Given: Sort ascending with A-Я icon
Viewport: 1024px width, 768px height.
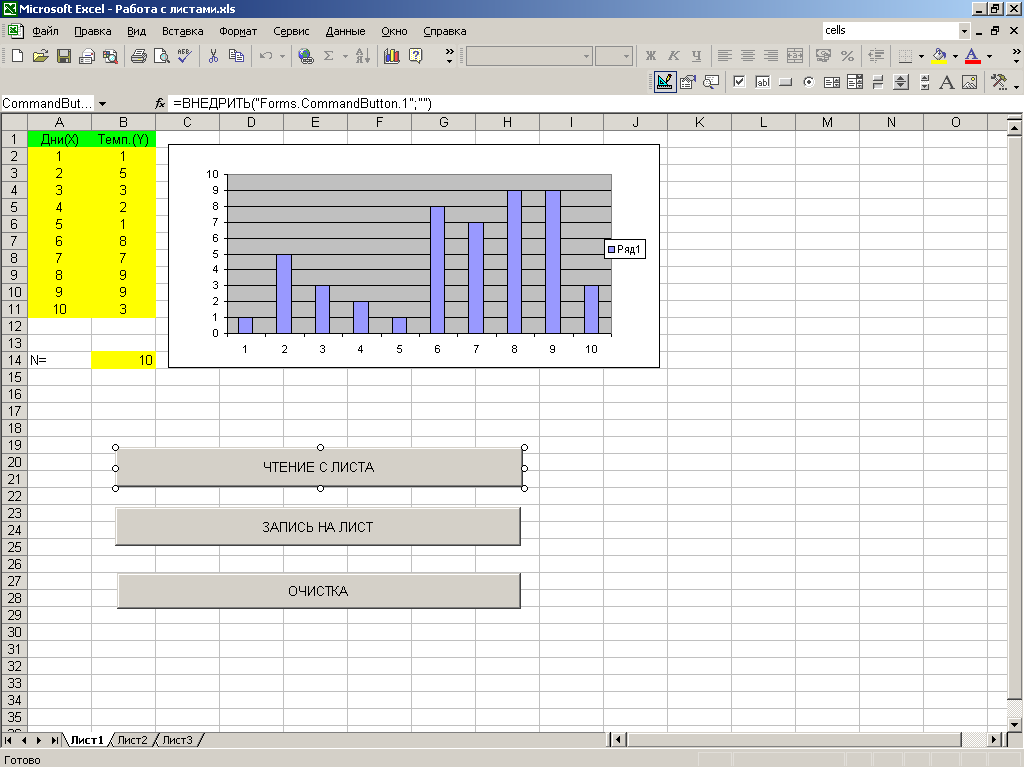Looking at the screenshot, I should [363, 56].
